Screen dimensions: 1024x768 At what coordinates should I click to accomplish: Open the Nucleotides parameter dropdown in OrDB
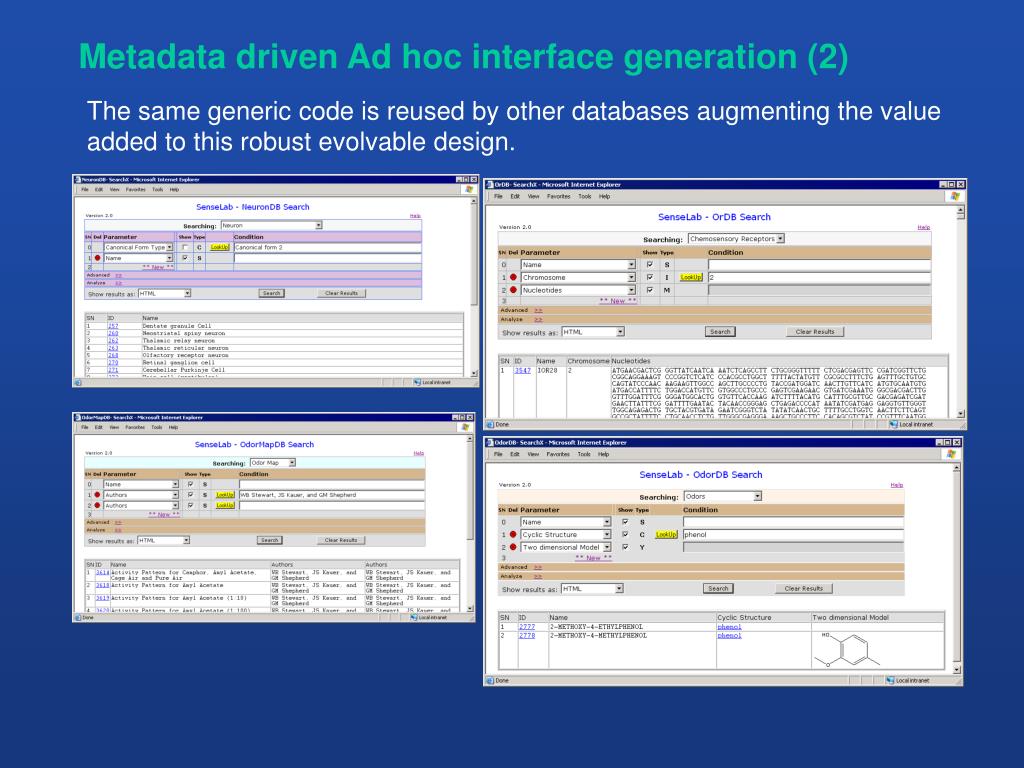pos(578,290)
